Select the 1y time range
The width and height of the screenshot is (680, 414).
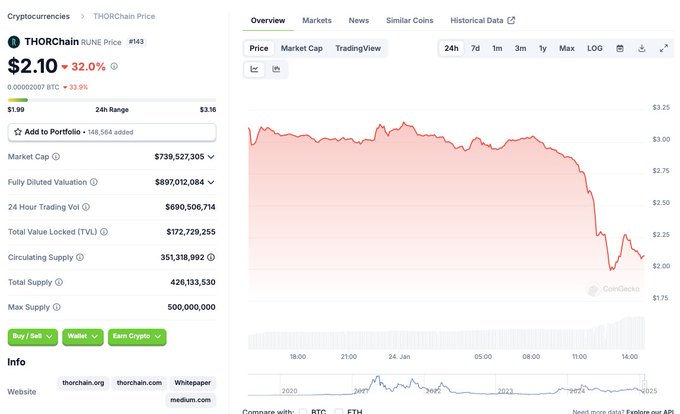point(543,48)
